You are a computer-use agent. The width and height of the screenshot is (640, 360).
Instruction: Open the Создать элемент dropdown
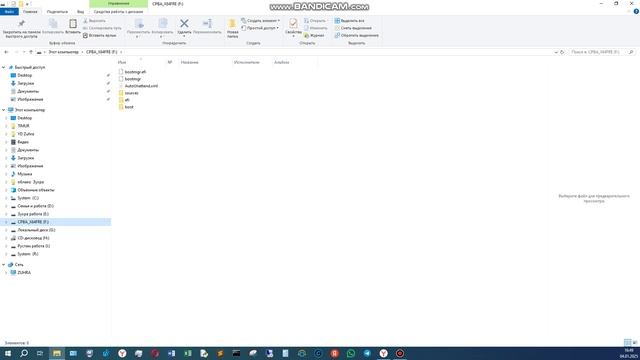[260, 21]
